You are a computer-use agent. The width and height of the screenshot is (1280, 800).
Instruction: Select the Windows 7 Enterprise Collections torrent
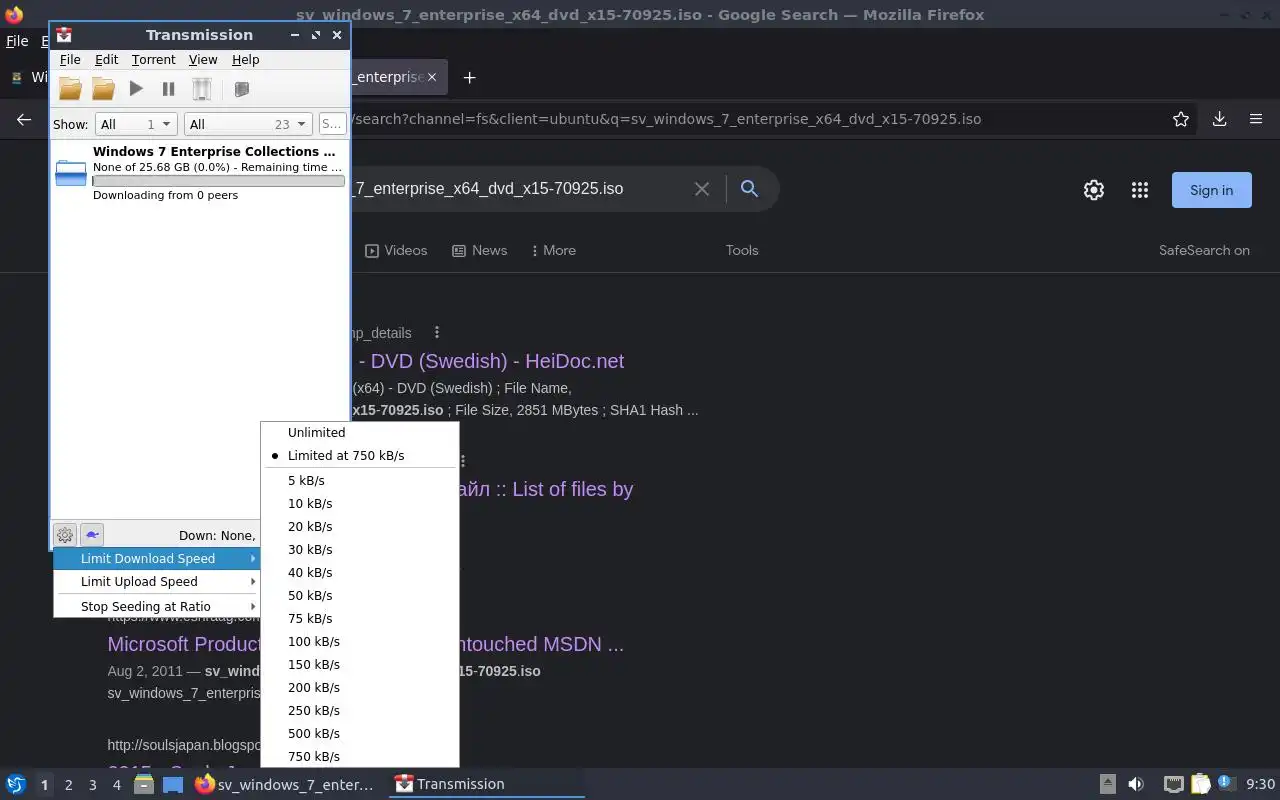pyautogui.click(x=200, y=174)
